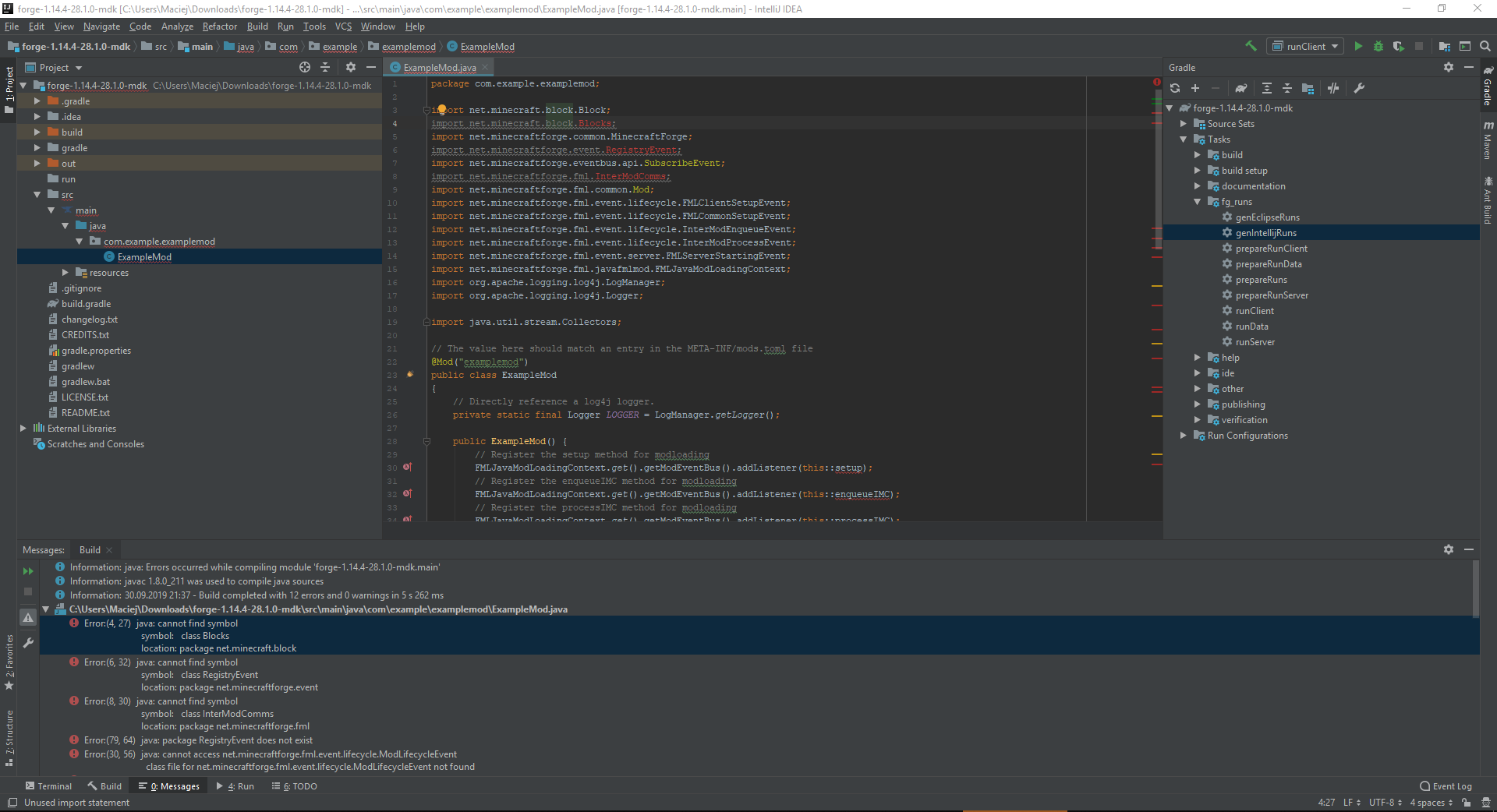Toggle tool window bars icon in status bar
1497x812 pixels.
pos(12,803)
